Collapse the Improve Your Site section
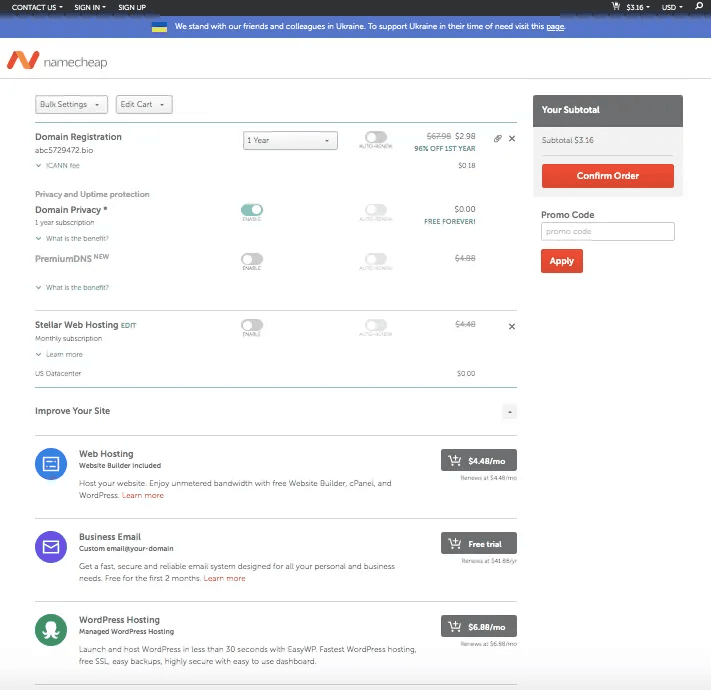The width and height of the screenshot is (711, 690). point(510,412)
